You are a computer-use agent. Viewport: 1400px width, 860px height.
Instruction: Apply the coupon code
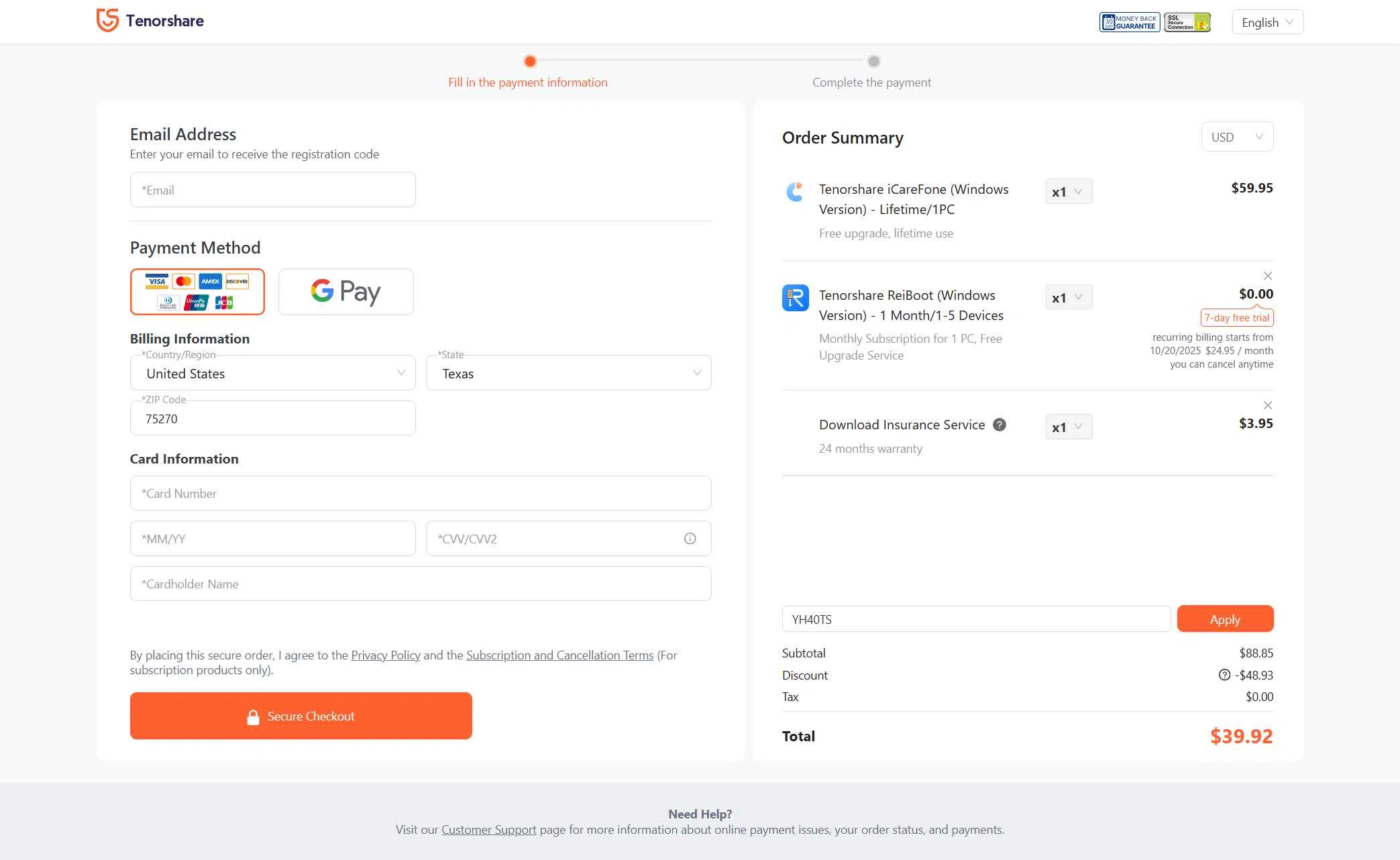click(1224, 619)
